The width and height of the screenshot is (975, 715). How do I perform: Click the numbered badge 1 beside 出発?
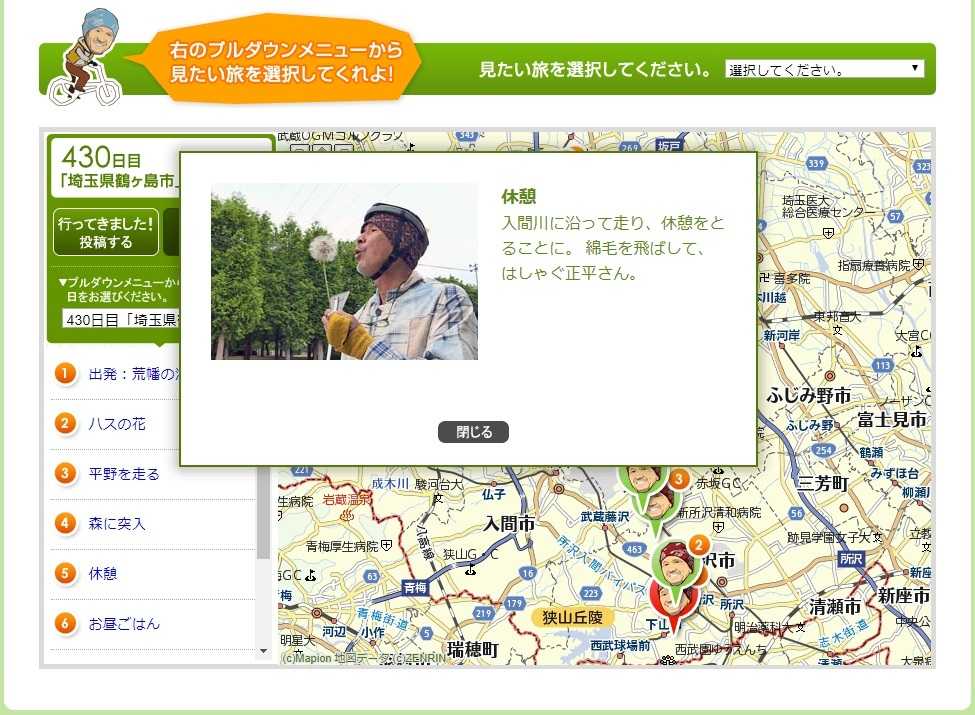(x=66, y=374)
